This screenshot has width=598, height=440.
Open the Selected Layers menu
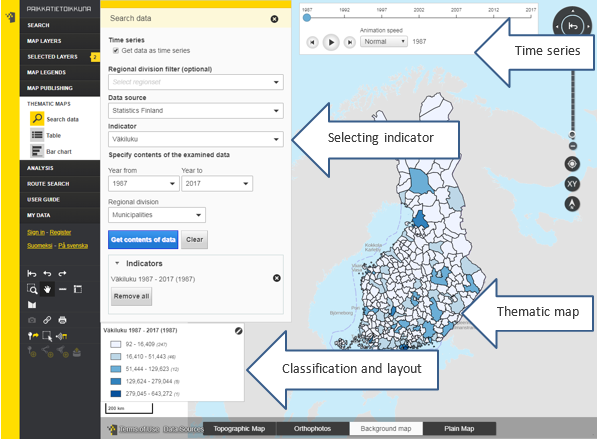(60, 56)
